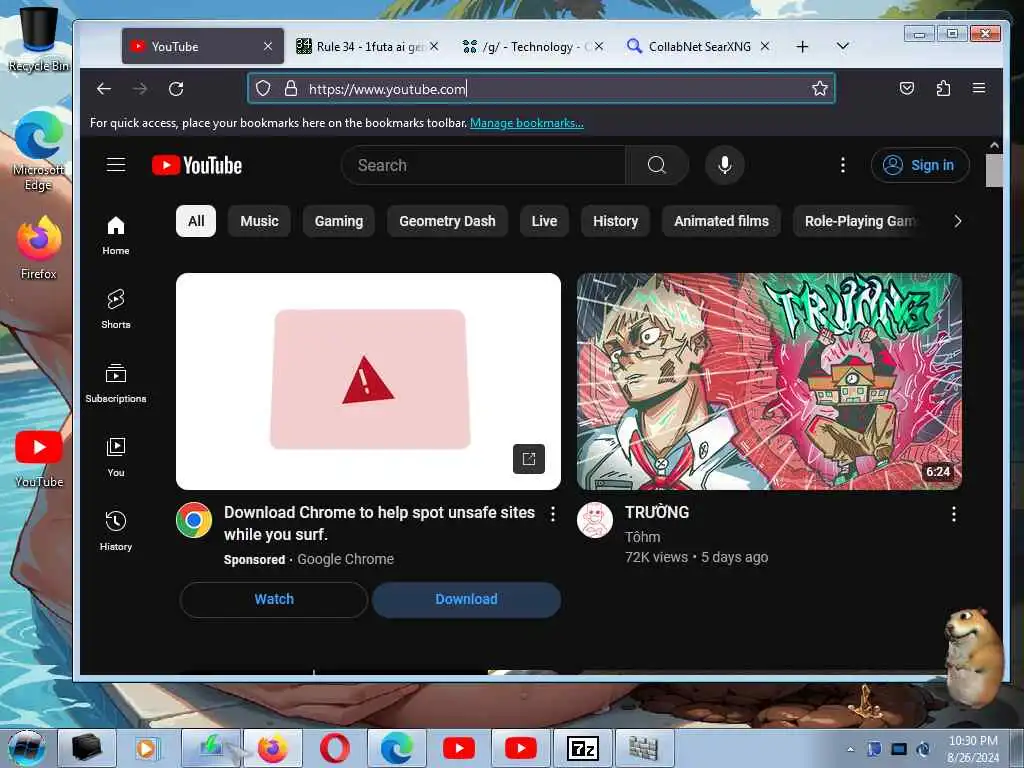The height and width of the screenshot is (768, 1024).
Task: Click the ad's open-in-new-window icon
Action: click(x=528, y=458)
